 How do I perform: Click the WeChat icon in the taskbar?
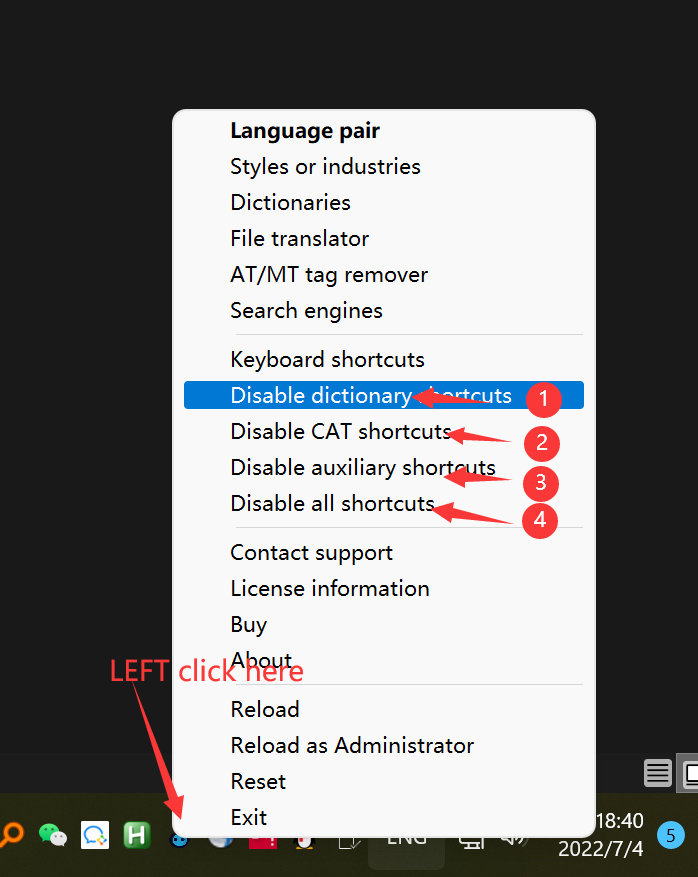pyautogui.click(x=52, y=834)
